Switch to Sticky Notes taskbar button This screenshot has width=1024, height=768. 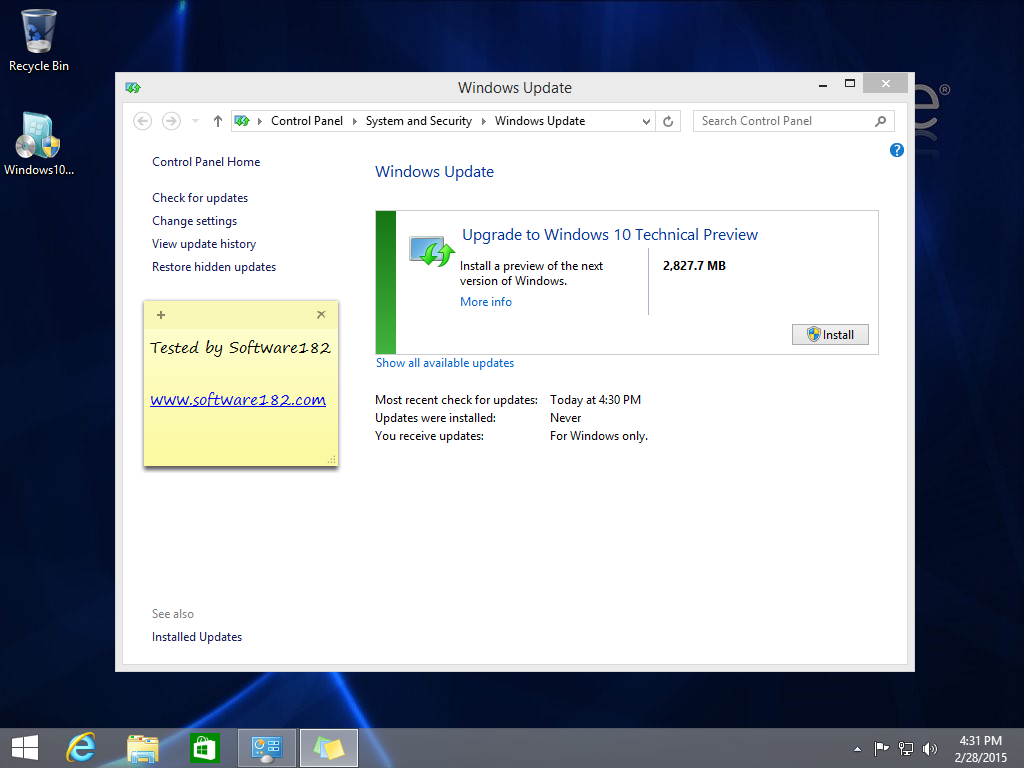pos(328,748)
